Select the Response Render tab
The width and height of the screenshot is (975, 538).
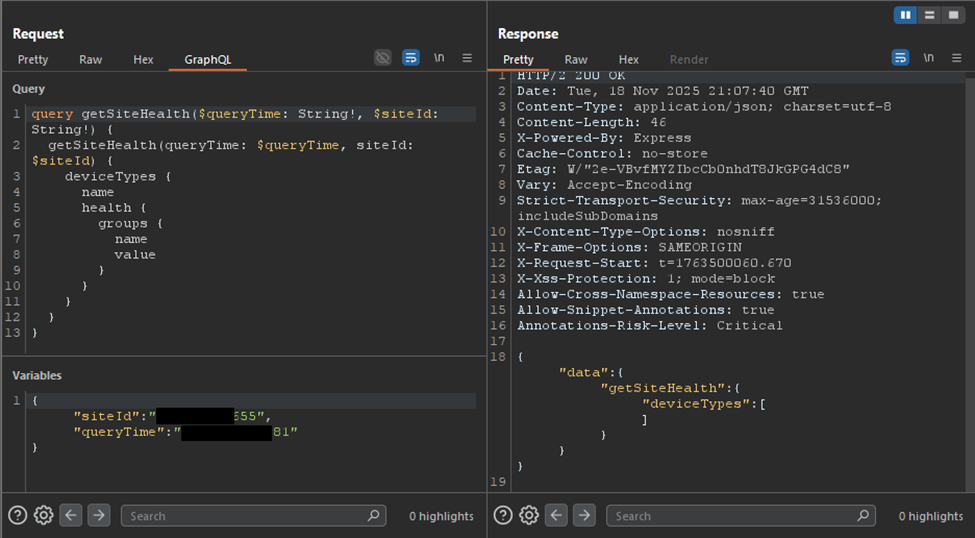pos(689,60)
